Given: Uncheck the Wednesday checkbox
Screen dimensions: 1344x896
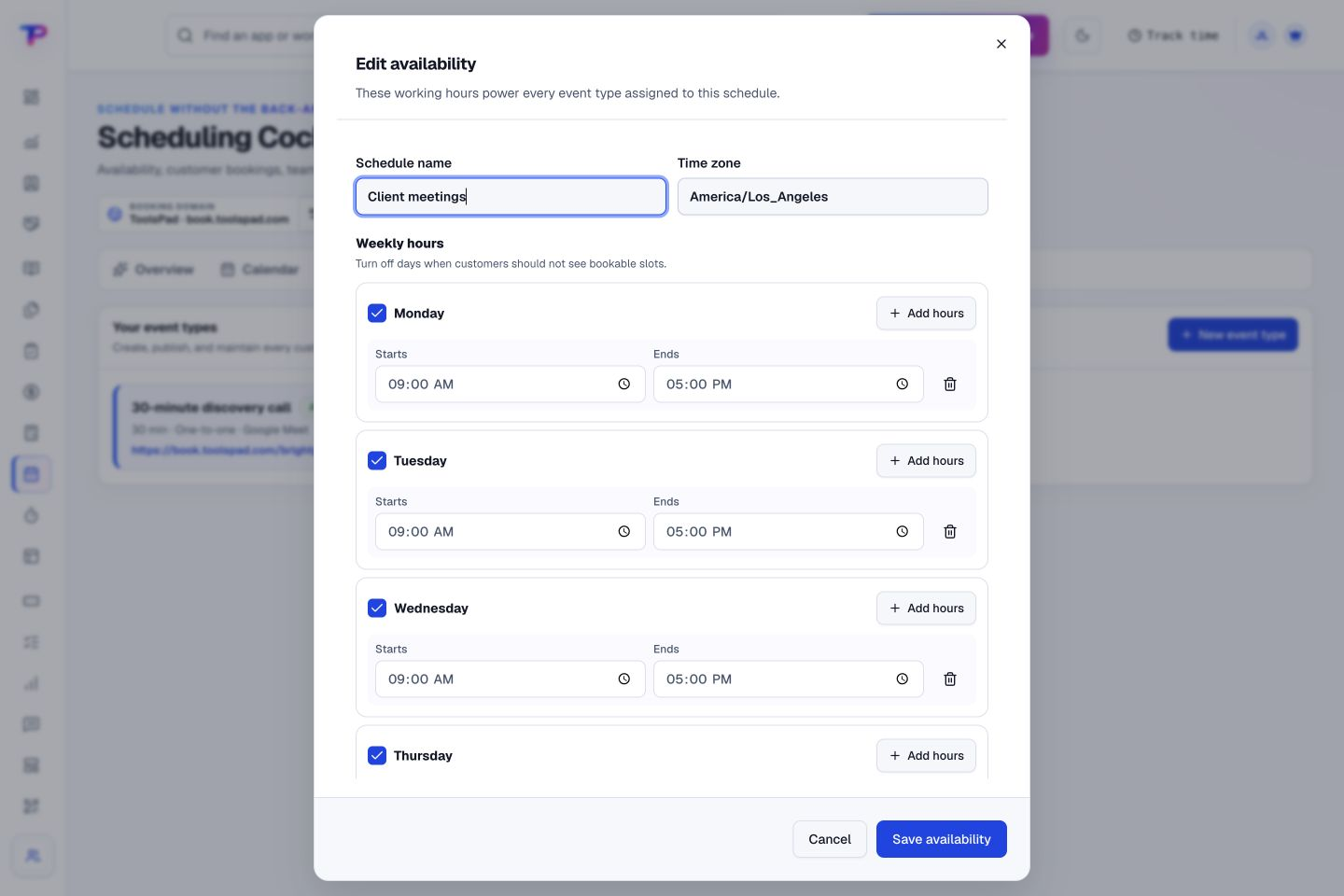Looking at the screenshot, I should 377,609.
